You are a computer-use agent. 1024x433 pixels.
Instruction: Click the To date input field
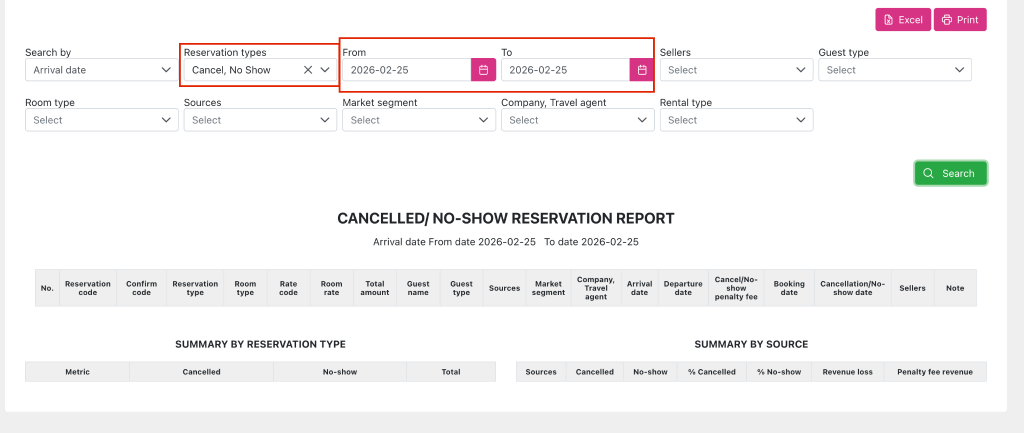(564, 70)
